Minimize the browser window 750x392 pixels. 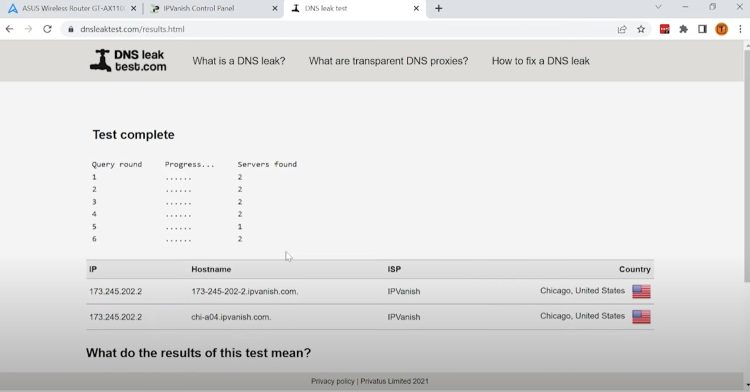685,7
